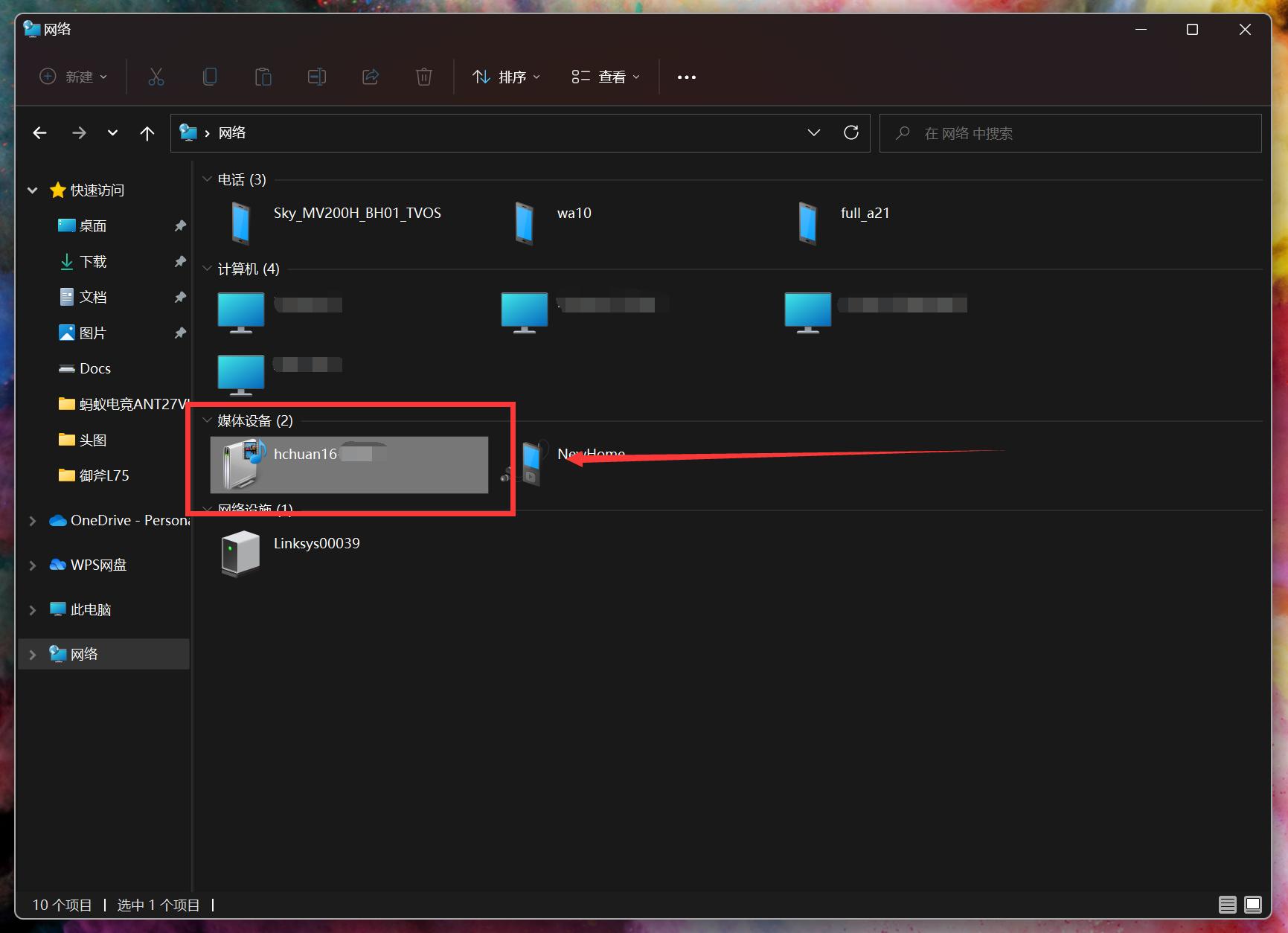Click the Copy icon in toolbar
The height and width of the screenshot is (933, 1288).
210,77
